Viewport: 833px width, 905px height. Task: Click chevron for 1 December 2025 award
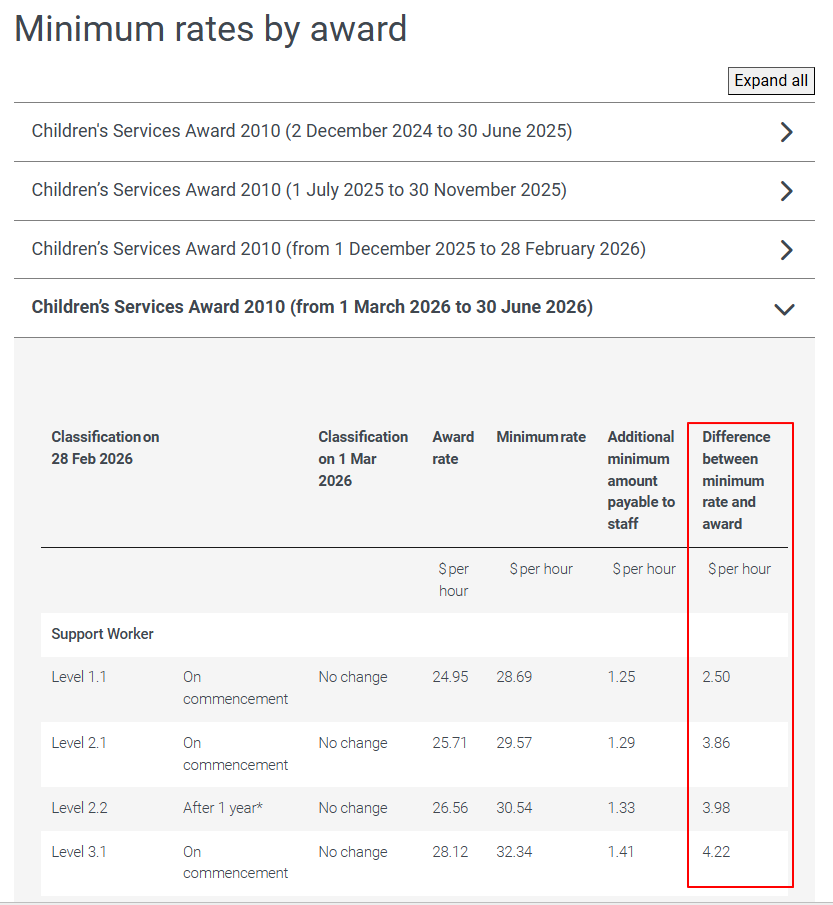pos(786,250)
